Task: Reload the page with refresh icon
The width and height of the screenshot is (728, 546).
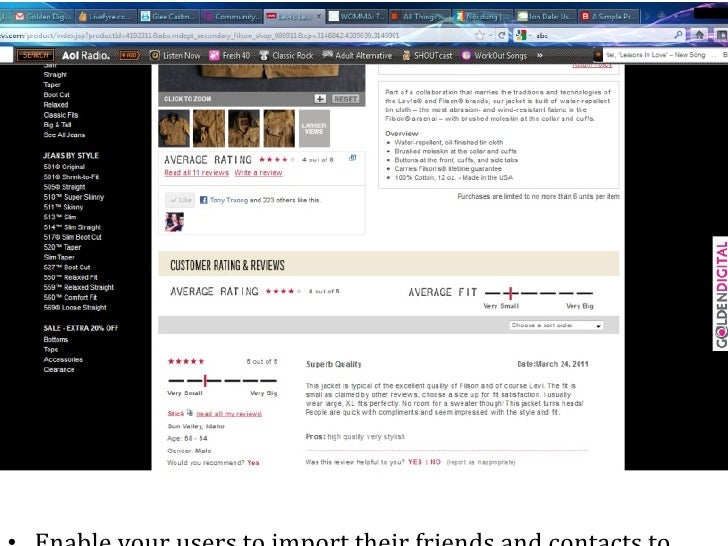Action: pyautogui.click(x=501, y=35)
